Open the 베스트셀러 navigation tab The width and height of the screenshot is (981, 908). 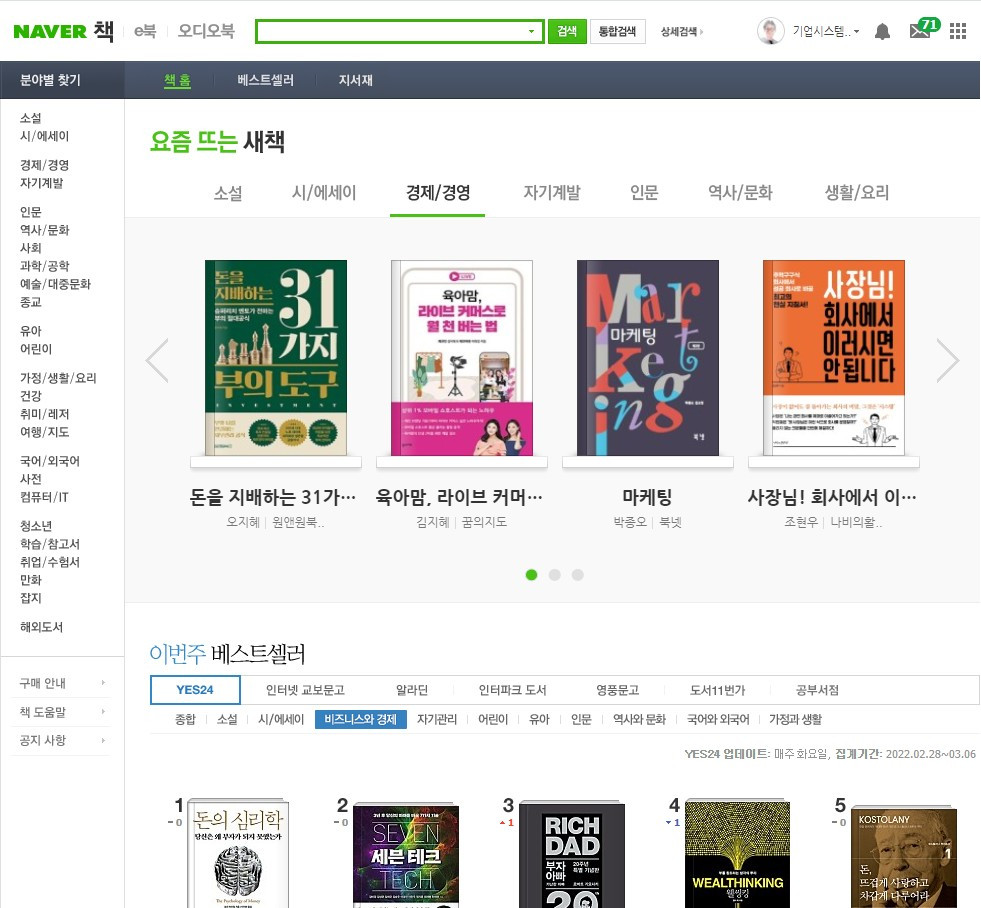pos(265,80)
